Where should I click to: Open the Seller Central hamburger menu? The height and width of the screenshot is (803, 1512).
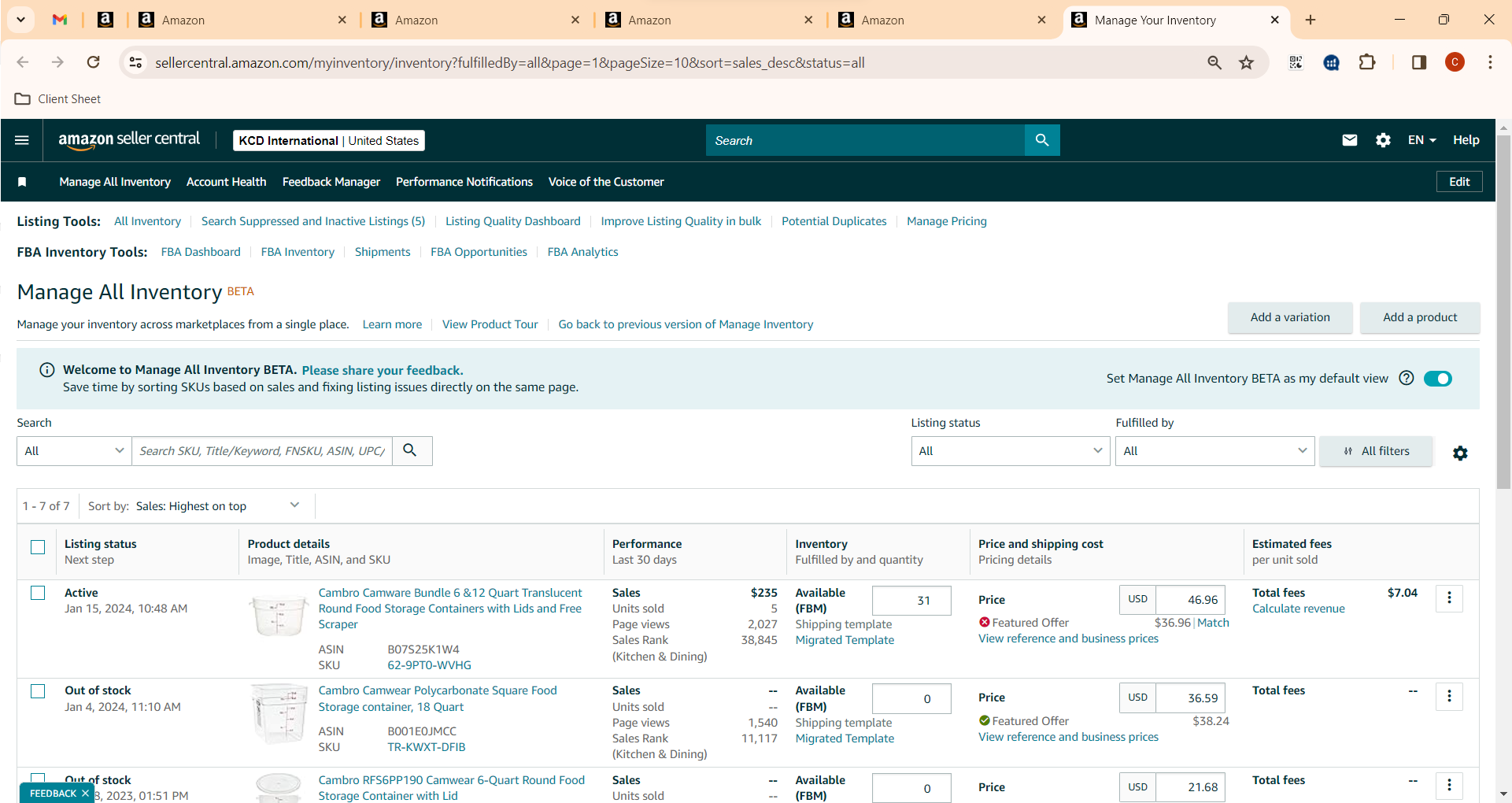pos(22,140)
